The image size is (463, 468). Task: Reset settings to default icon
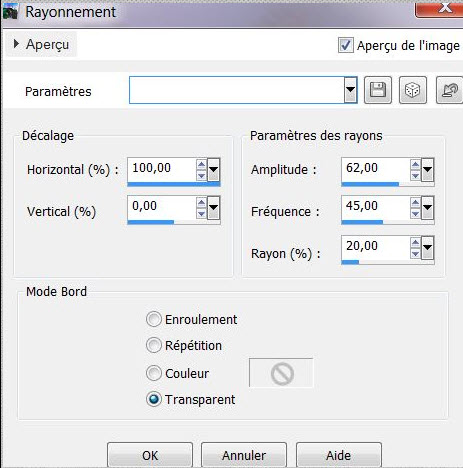click(449, 90)
